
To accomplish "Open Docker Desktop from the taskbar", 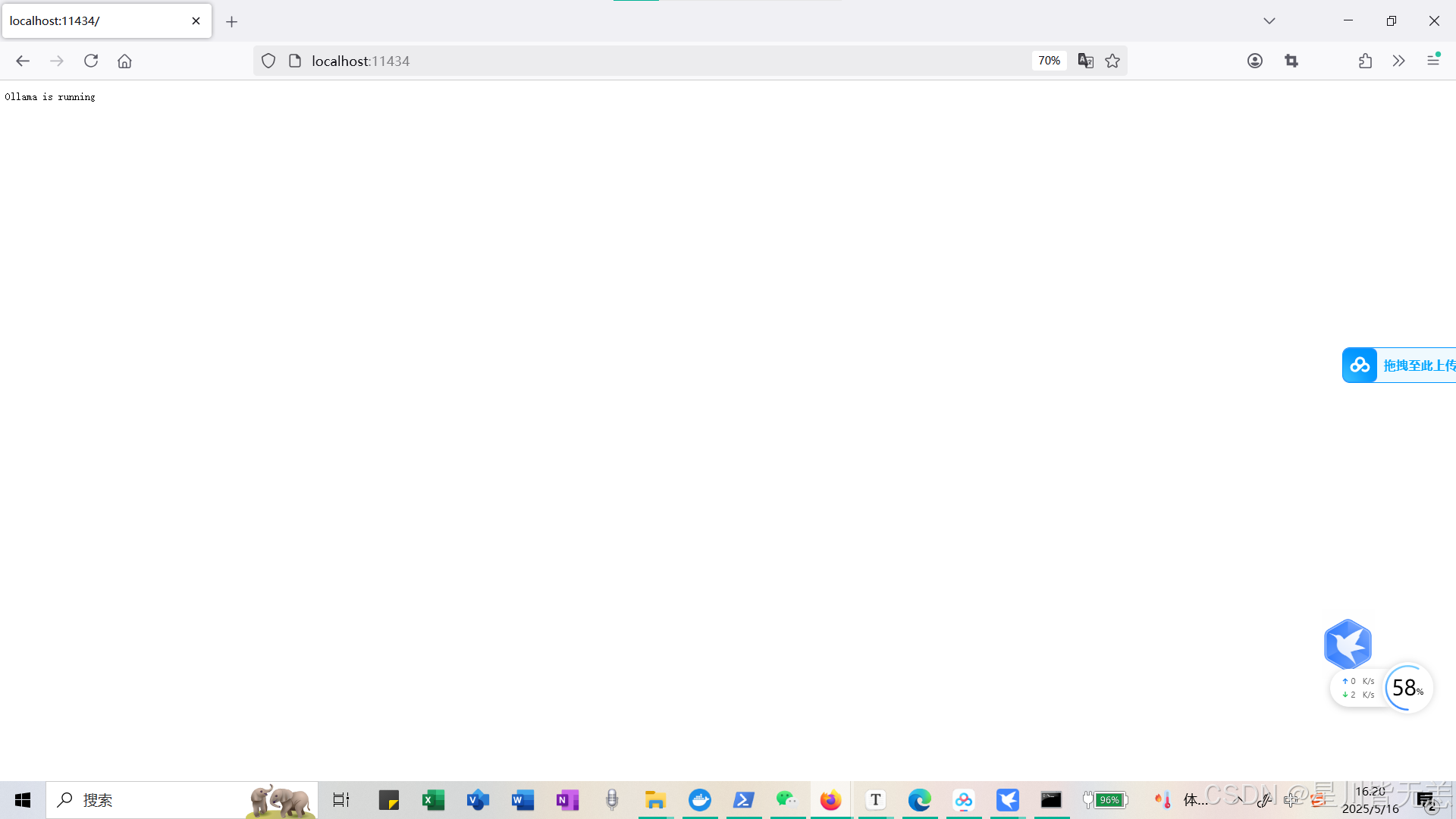I will click(x=699, y=800).
